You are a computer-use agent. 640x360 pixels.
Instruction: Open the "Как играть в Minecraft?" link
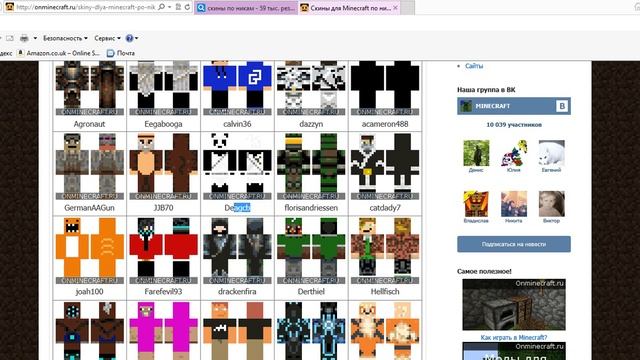(x=514, y=337)
